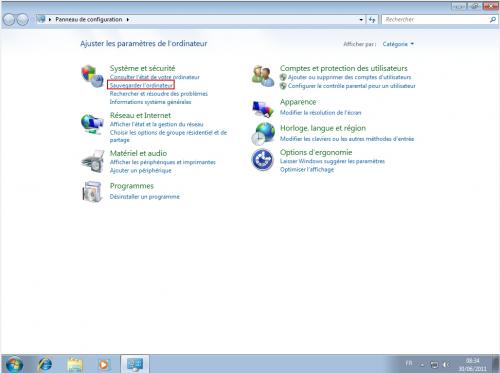Open the Apparence monitor icon

[x=263, y=109]
